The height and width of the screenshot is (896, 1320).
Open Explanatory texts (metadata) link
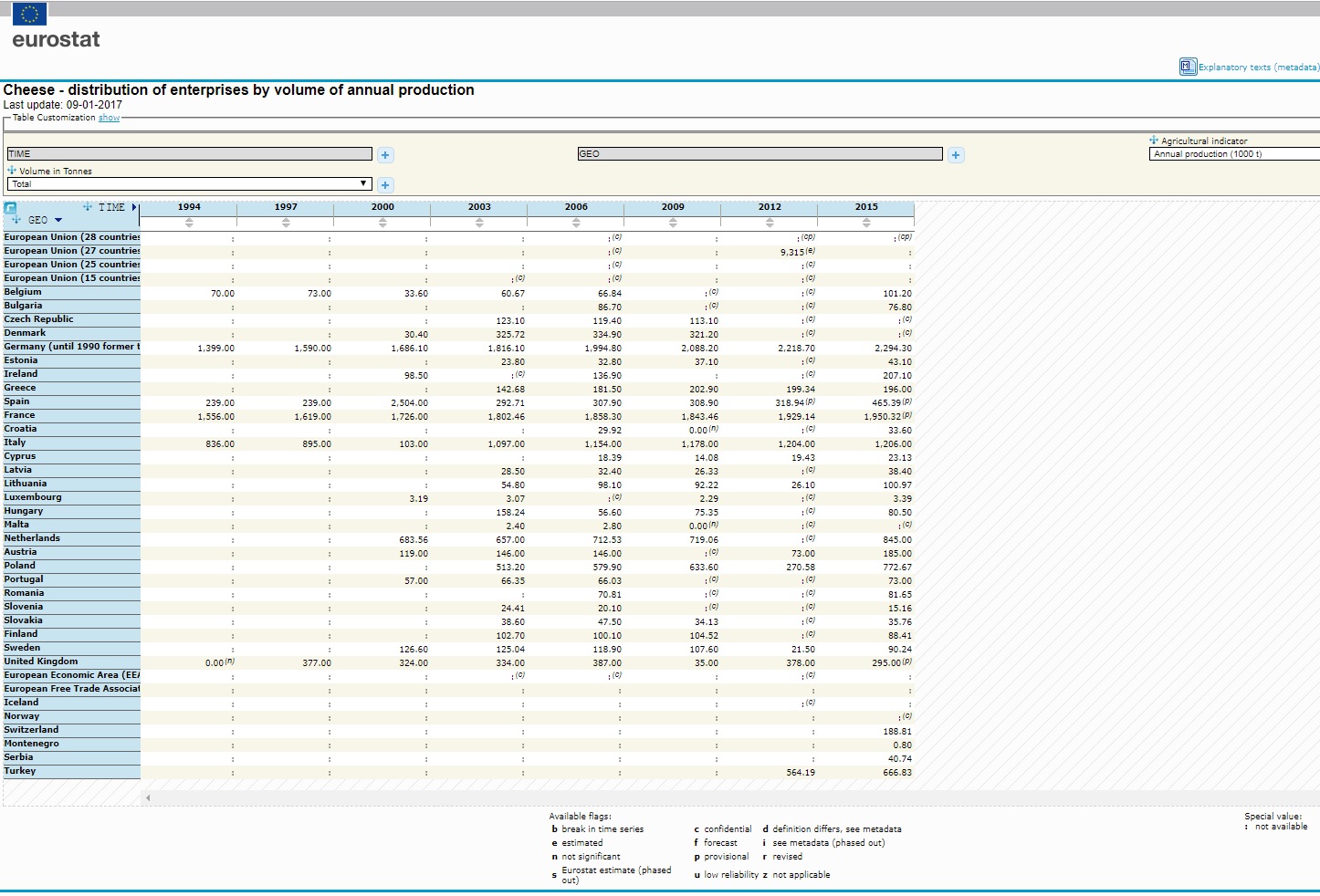1258,68
